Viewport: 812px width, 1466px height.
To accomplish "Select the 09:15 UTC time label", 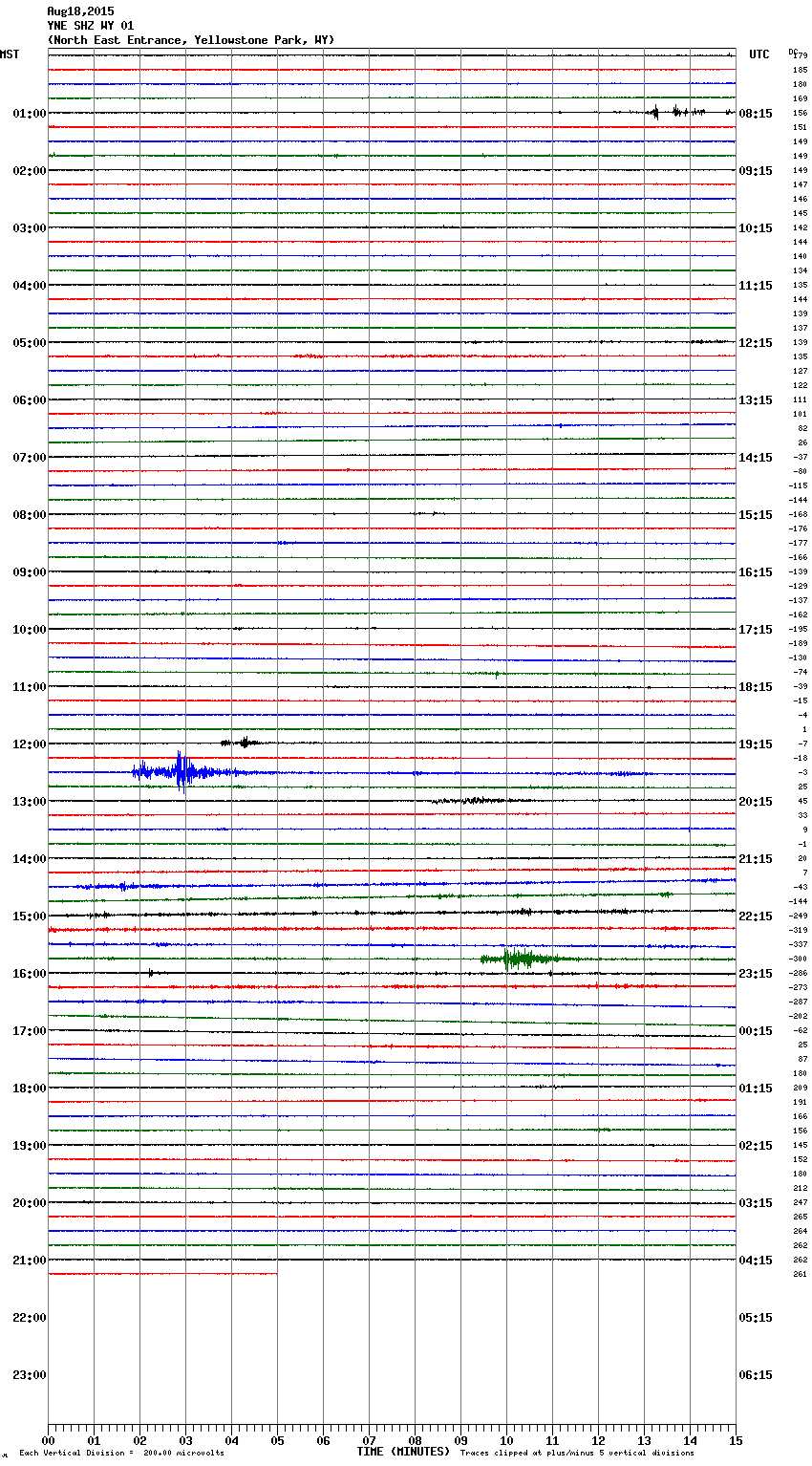I will coord(756,171).
